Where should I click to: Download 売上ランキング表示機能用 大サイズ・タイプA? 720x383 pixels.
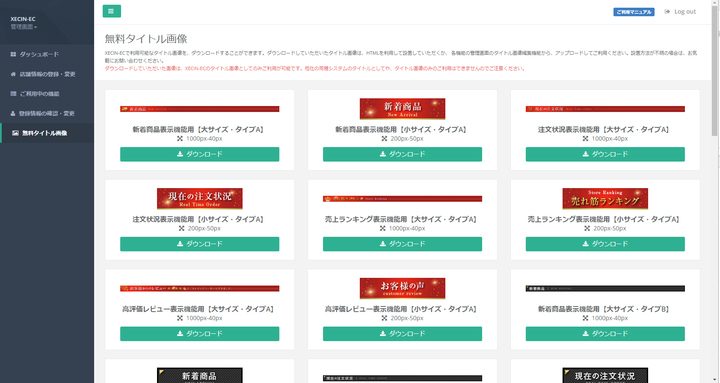(402, 244)
